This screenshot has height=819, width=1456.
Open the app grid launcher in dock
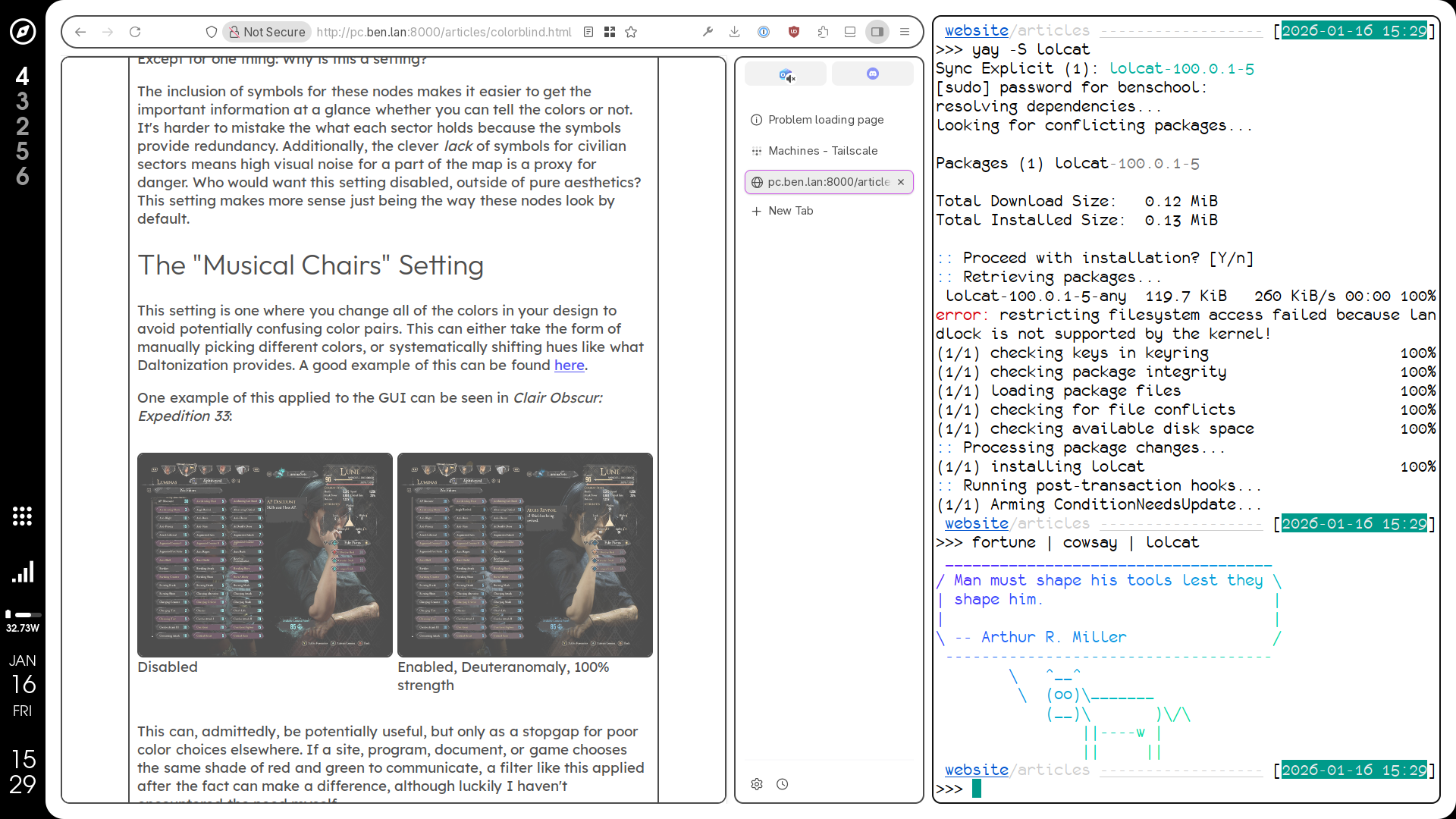click(x=22, y=516)
